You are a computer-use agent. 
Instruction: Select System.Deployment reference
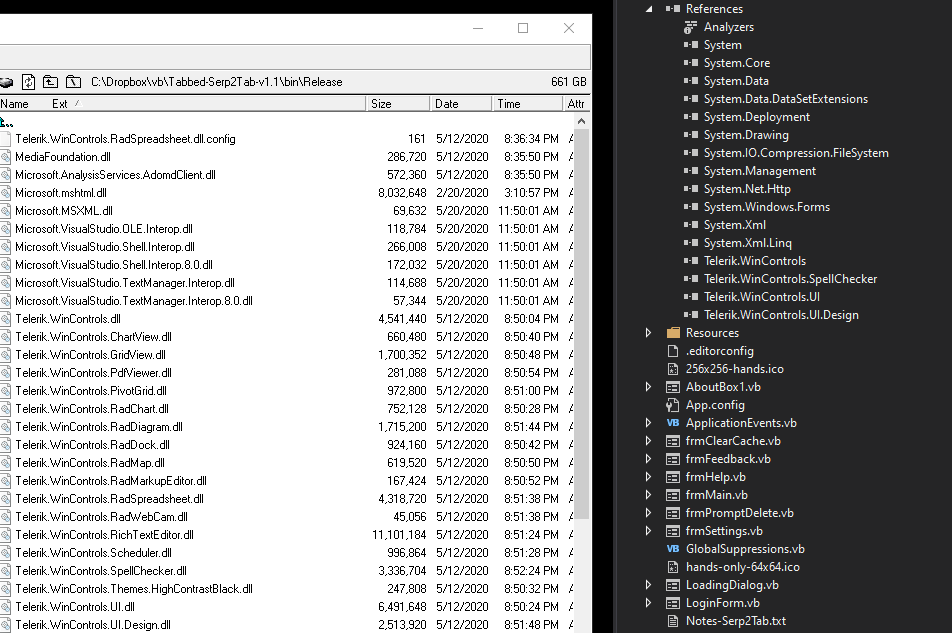(756, 117)
